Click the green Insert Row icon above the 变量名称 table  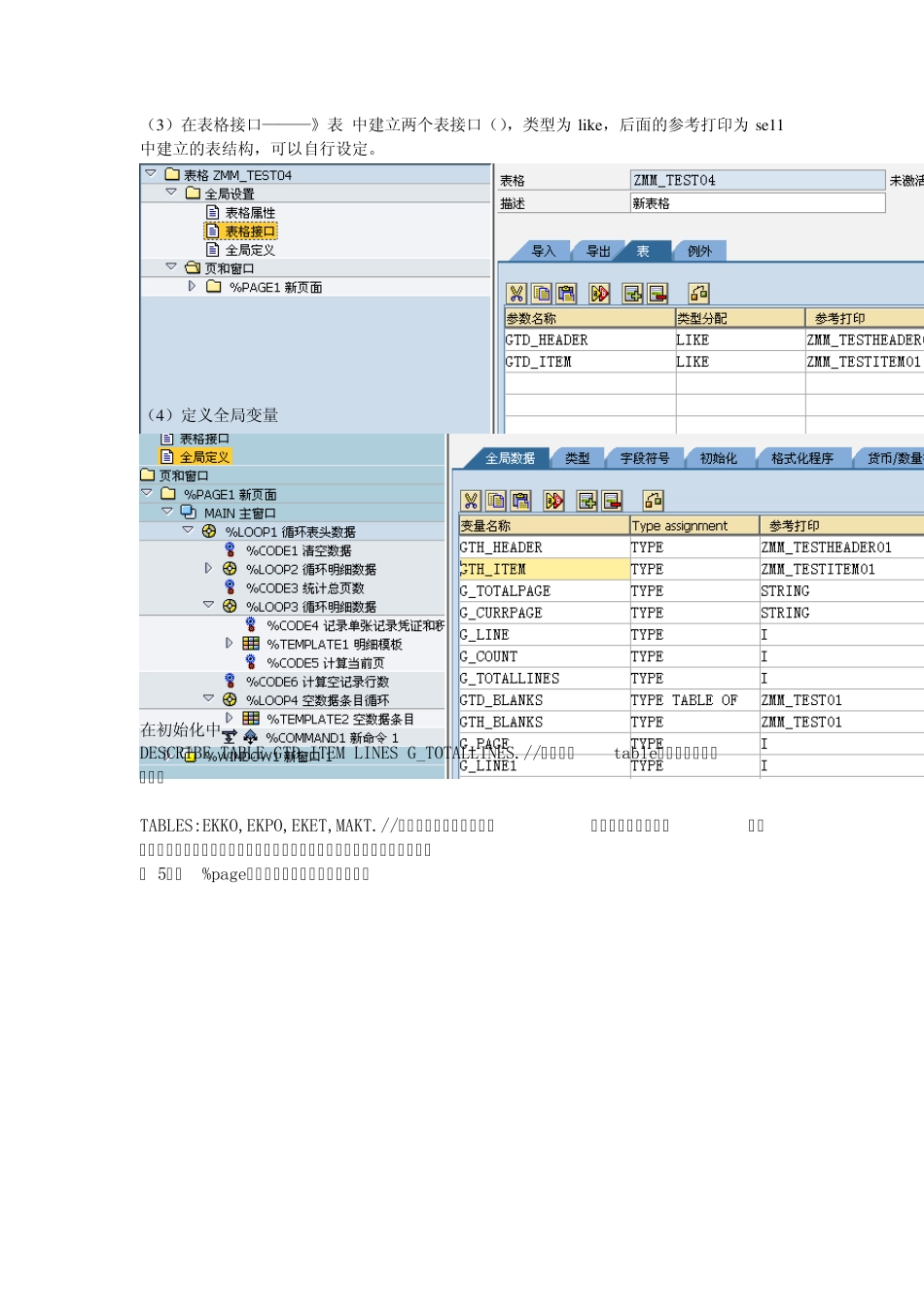(x=587, y=501)
